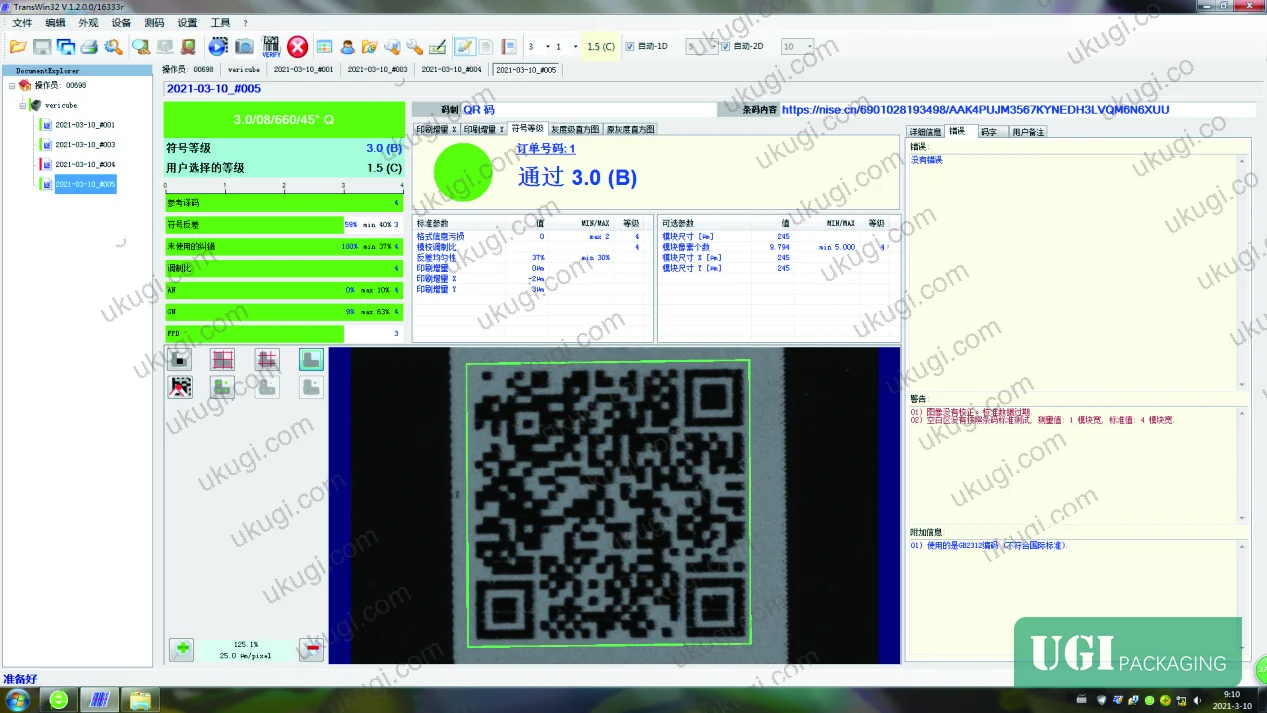Open the 工具 menu

pyautogui.click(x=220, y=22)
